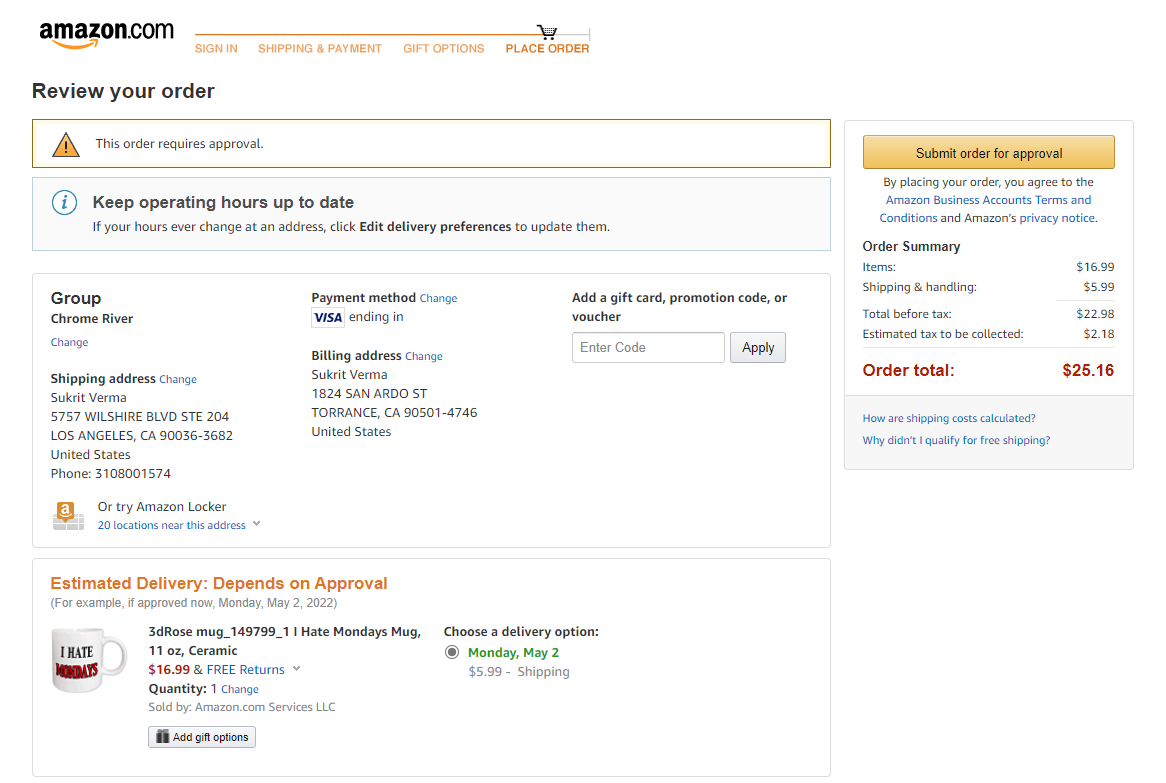Select Monday, May 2 delivery option
Image resolution: width=1166 pixels, height=783 pixels.
coord(452,653)
